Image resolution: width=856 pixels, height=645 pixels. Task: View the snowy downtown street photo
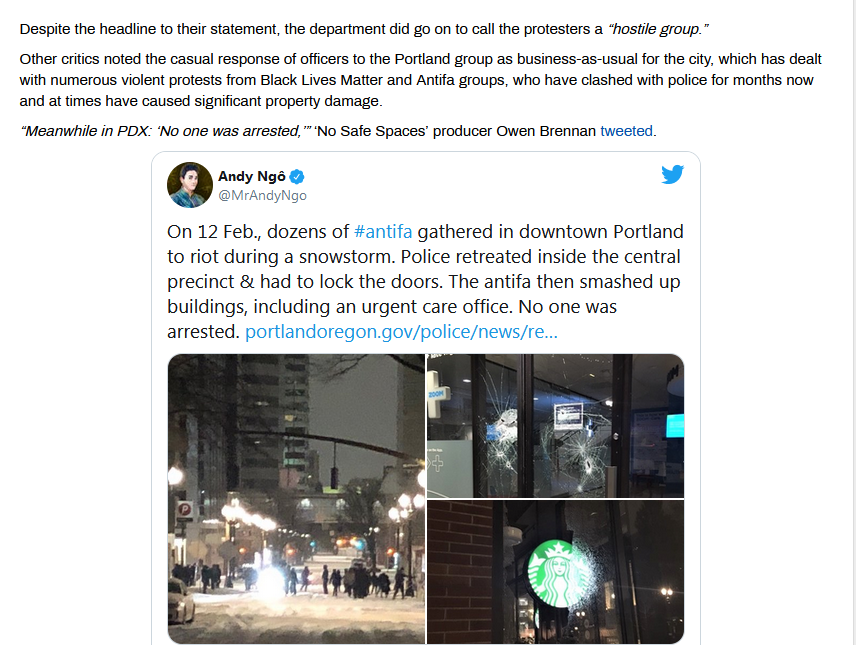[x=296, y=499]
